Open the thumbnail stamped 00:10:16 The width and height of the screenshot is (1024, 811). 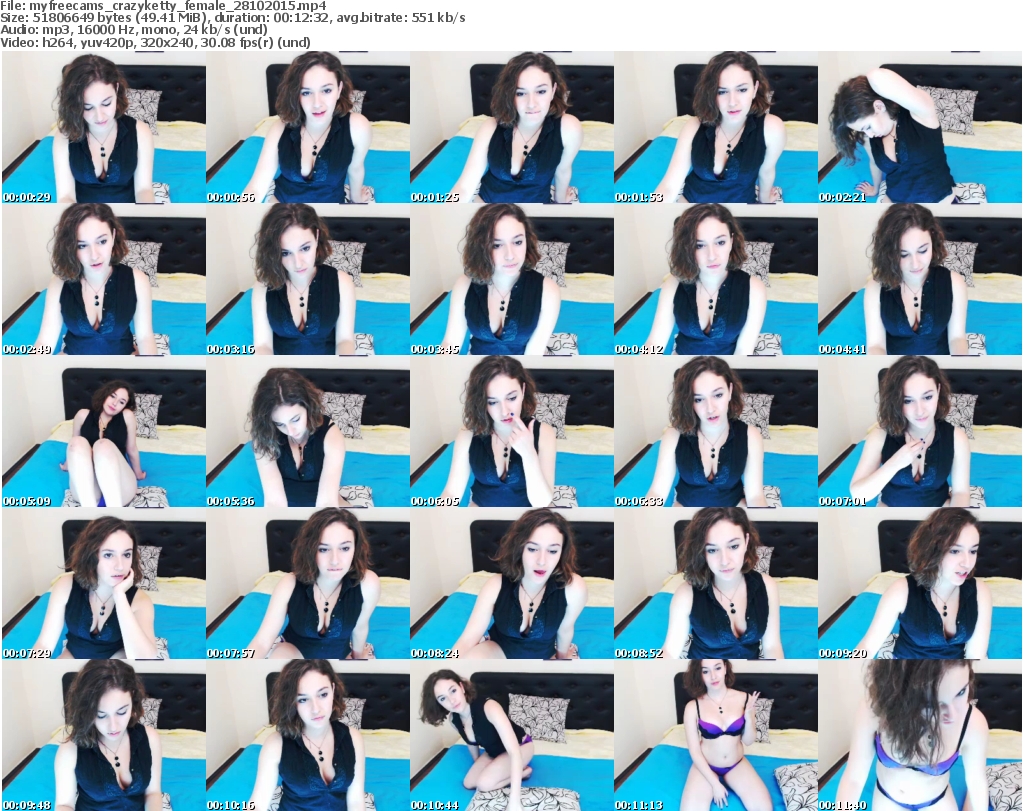tap(308, 735)
